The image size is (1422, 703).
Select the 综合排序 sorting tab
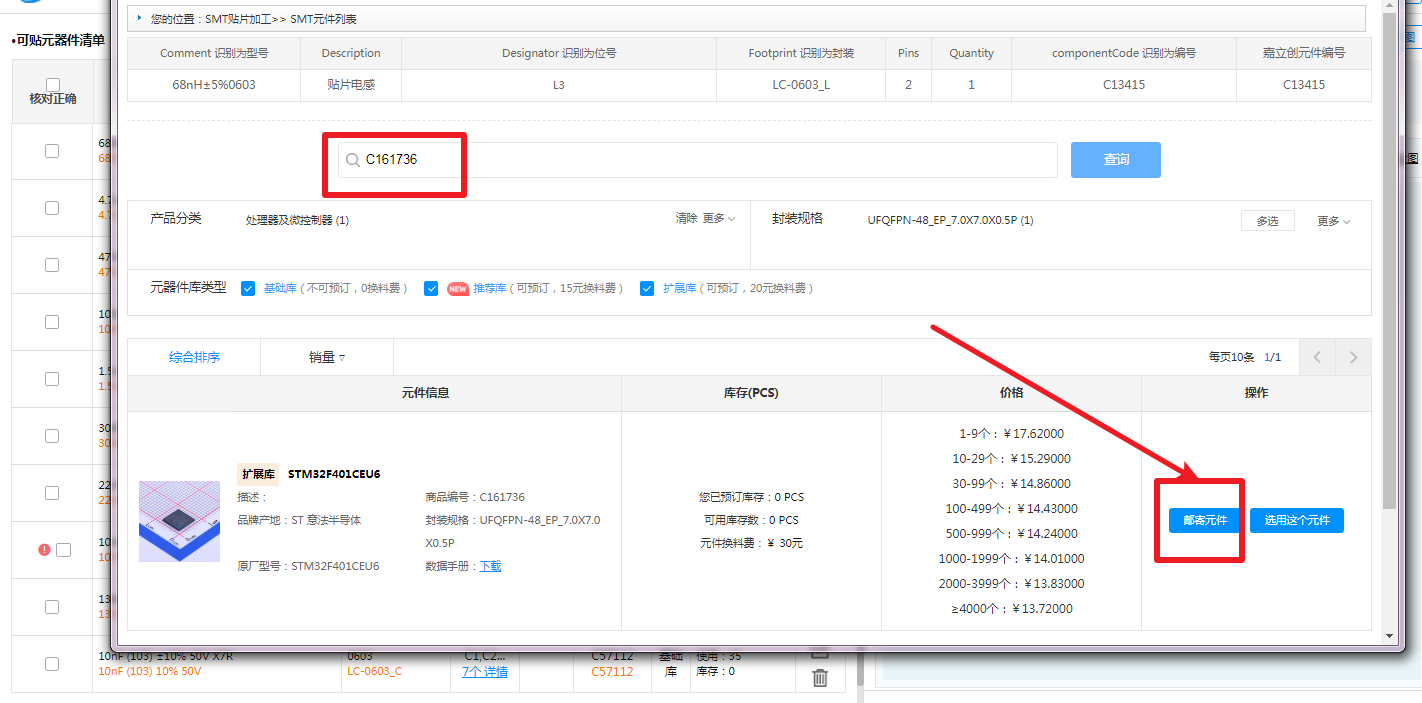coord(194,357)
